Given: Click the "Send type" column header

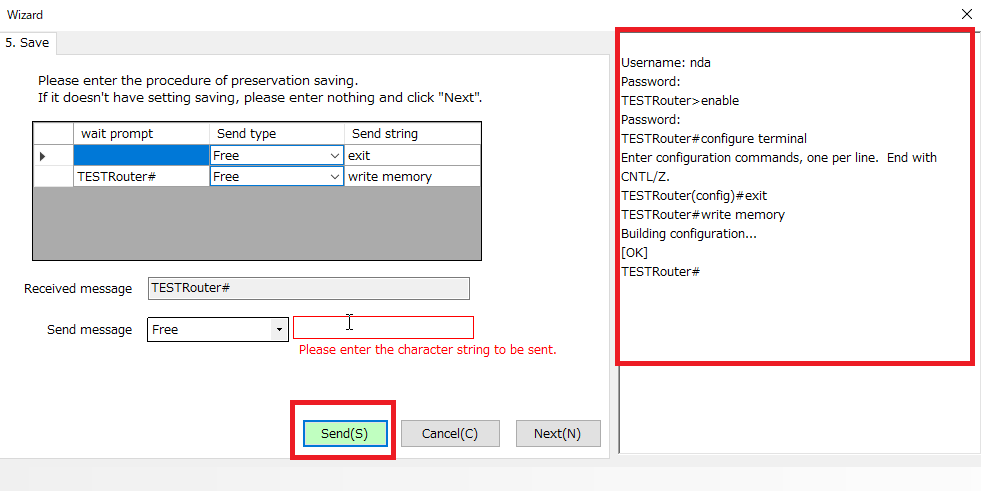Looking at the screenshot, I should 277,134.
